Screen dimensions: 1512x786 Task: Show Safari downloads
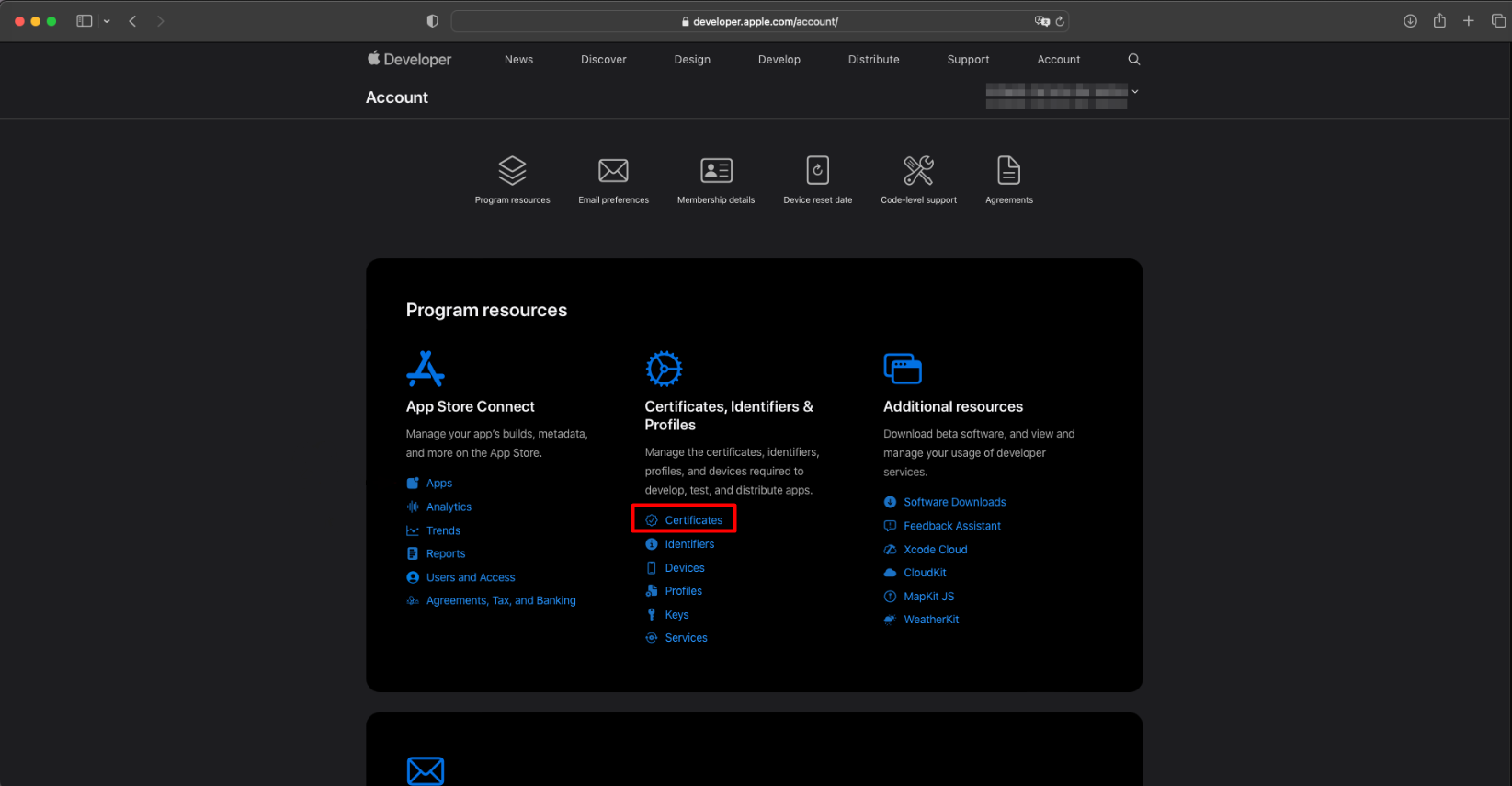1410,21
